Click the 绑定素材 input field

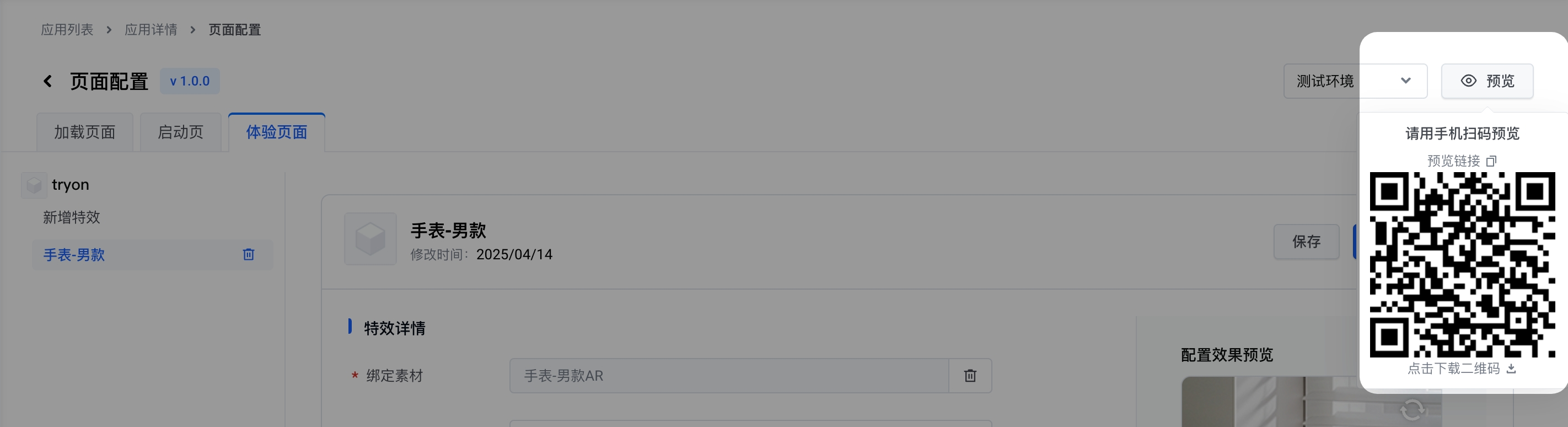[728, 376]
